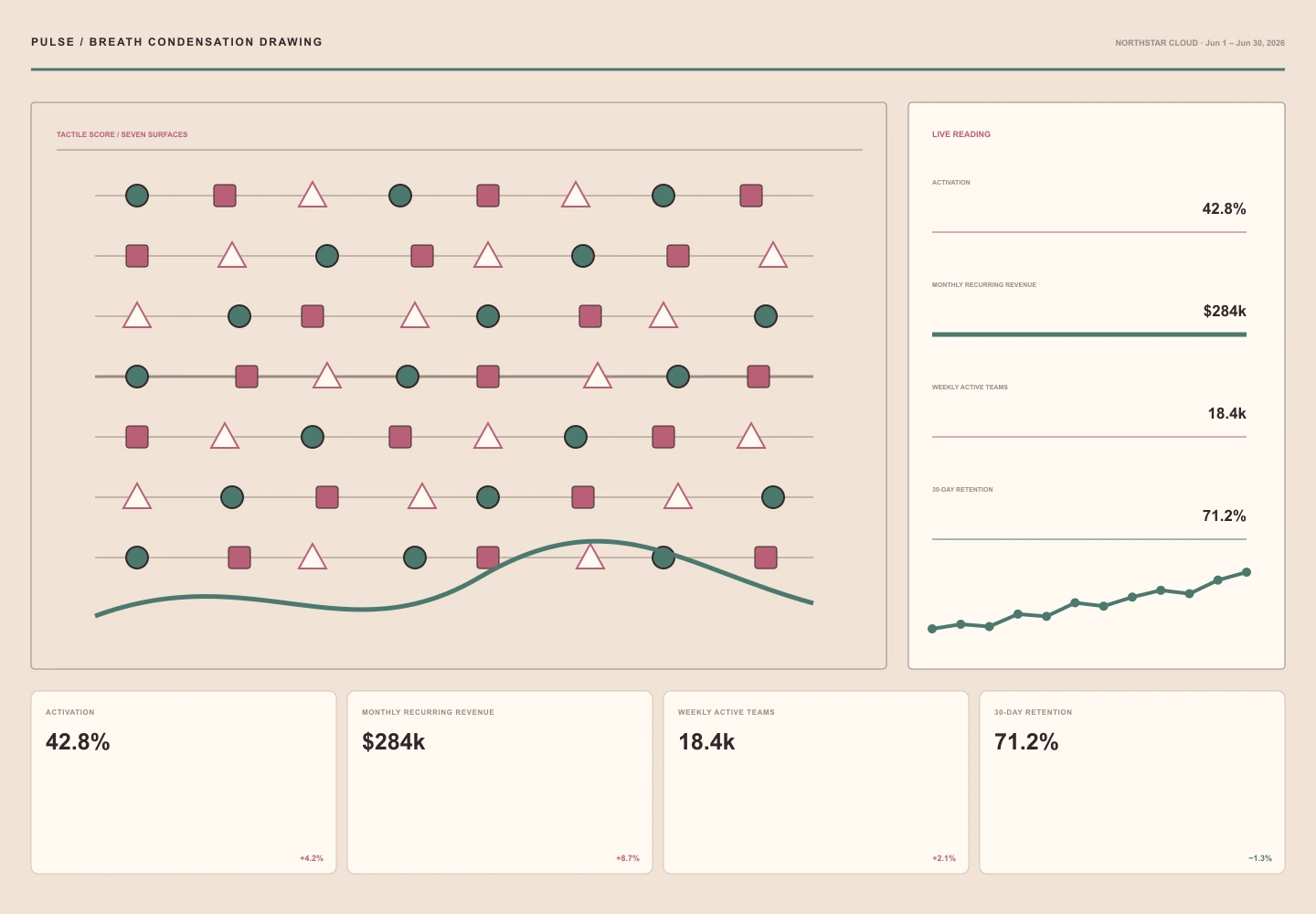1316x914 pixels.
Task: Click the first point of the Live Reading sparkline
Action: tap(932, 629)
